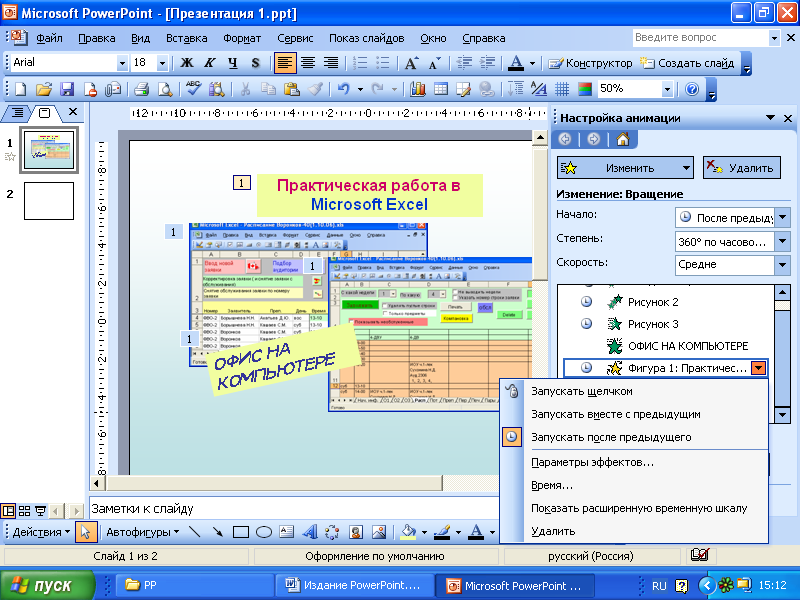The width and height of the screenshot is (800, 600).
Task: Undo the last action
Action: pos(343,89)
